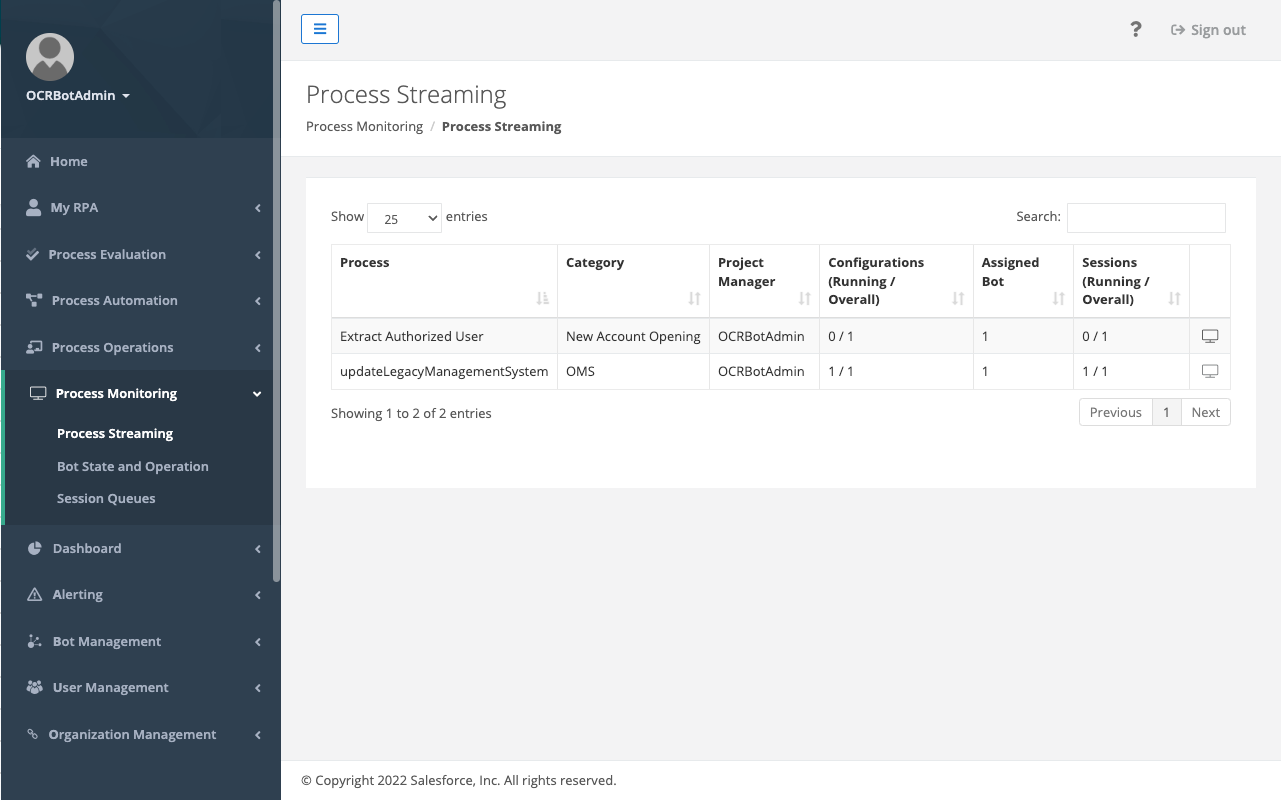The width and height of the screenshot is (1281, 800).
Task: Click configurations value 1 / 1 in updateLegacyManagementSystem row
Action: (841, 371)
